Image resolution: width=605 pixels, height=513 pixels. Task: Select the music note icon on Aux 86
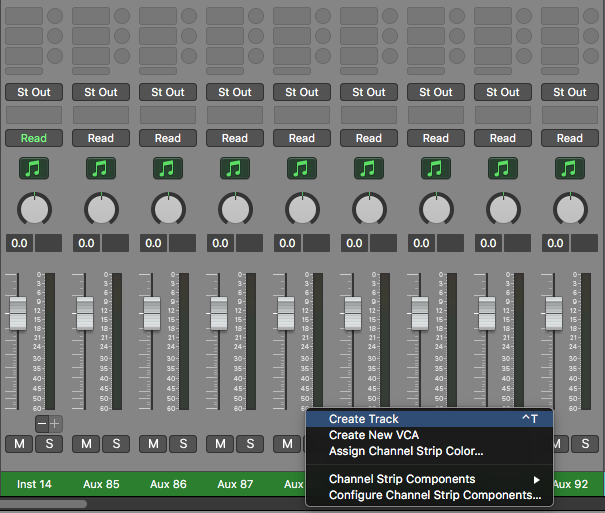[168, 169]
